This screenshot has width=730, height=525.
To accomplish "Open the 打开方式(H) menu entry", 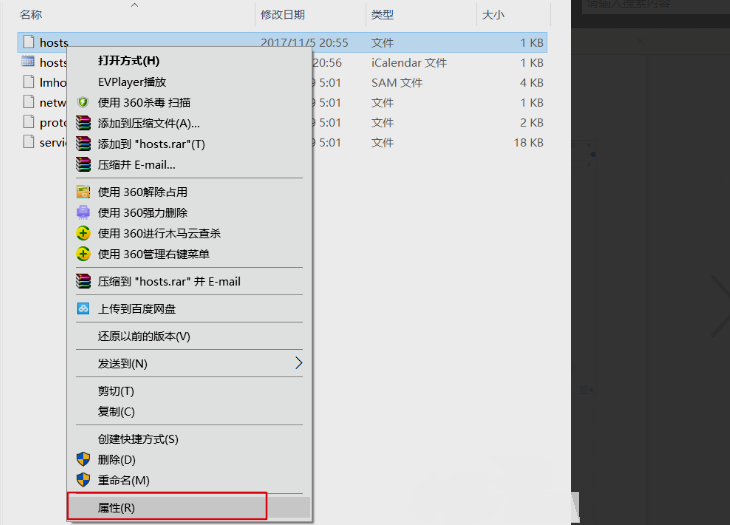I will (x=189, y=61).
